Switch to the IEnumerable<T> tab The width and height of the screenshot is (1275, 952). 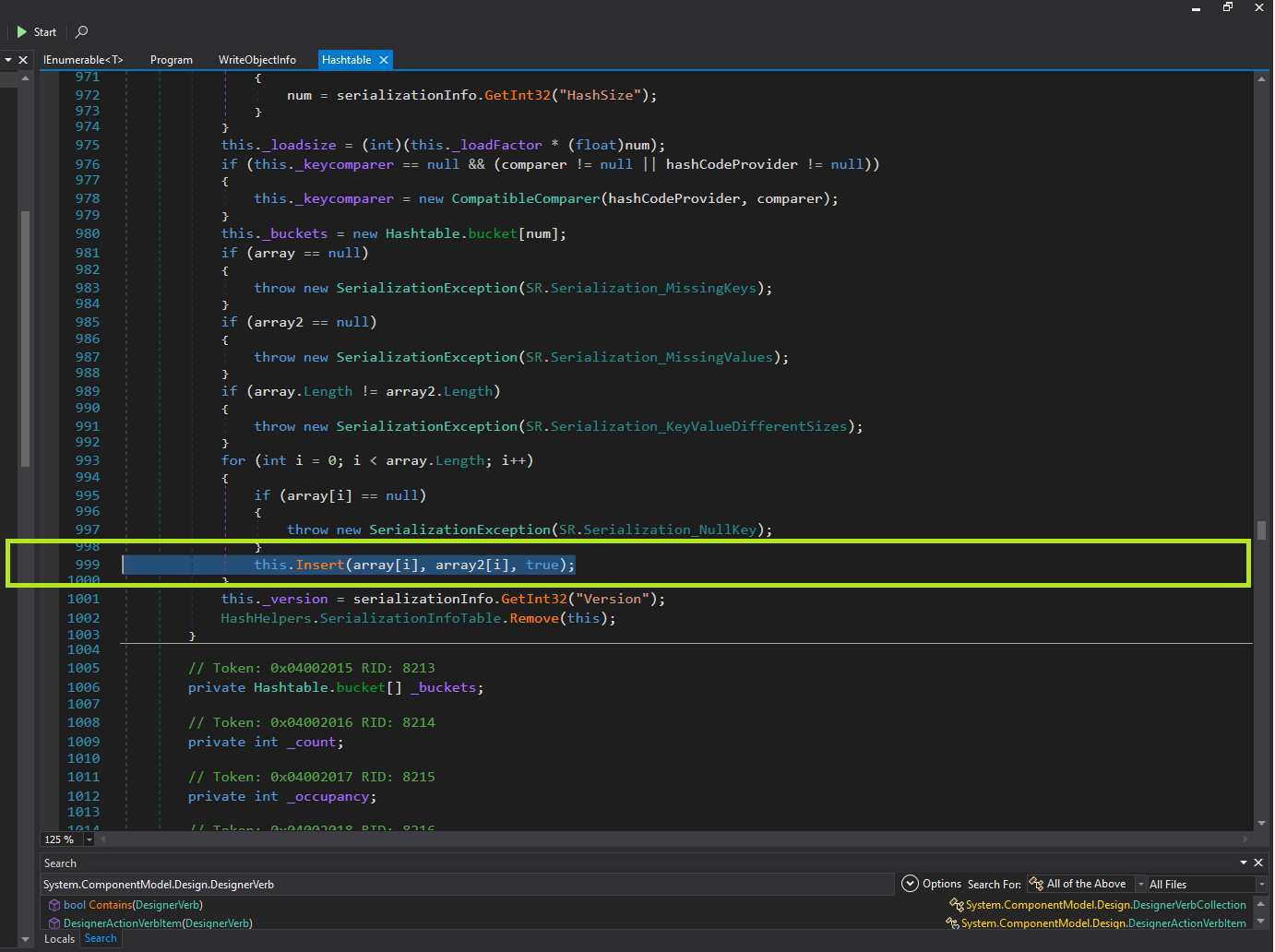[83, 60]
